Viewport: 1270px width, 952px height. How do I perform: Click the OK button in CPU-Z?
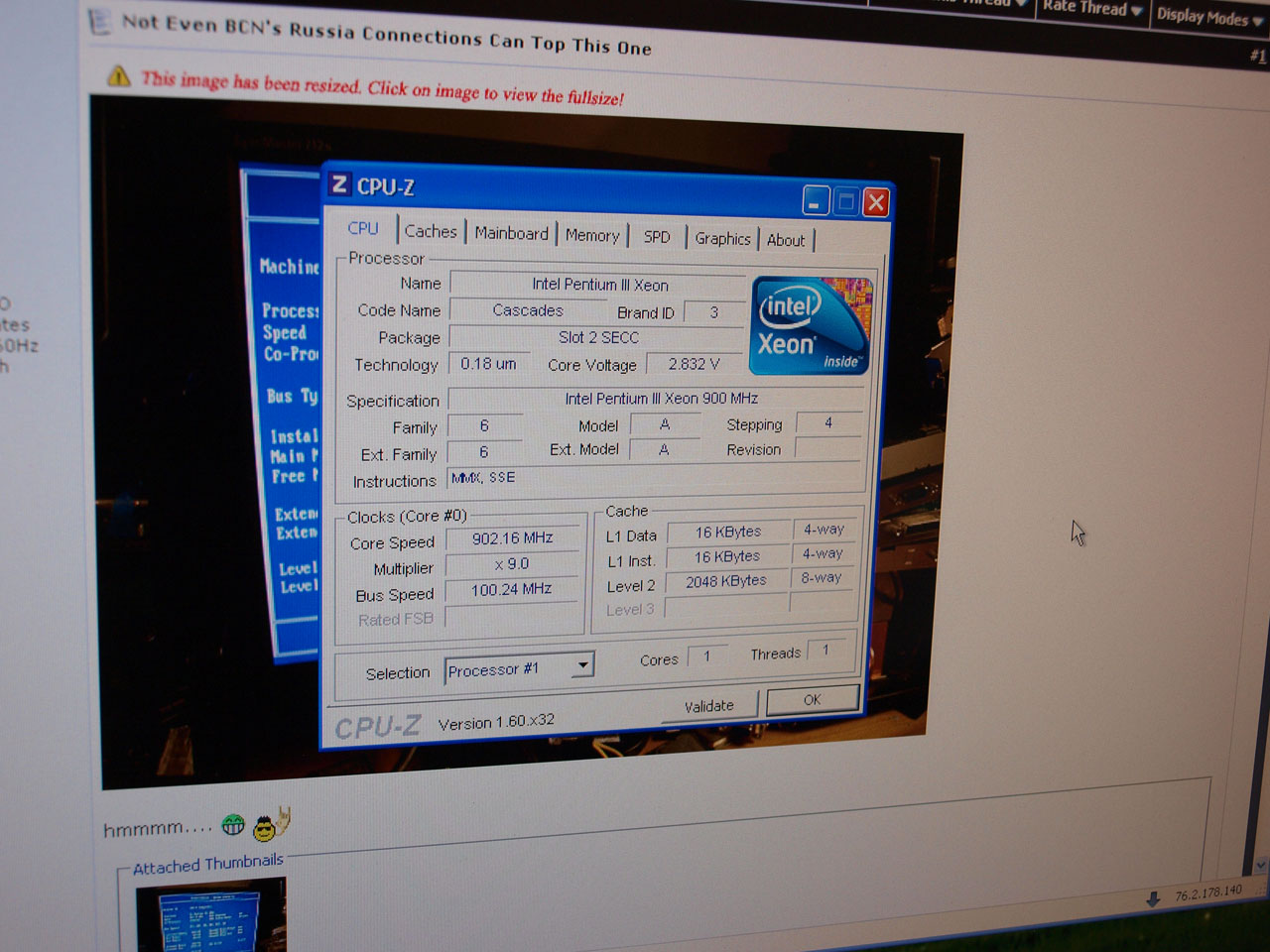coord(812,699)
